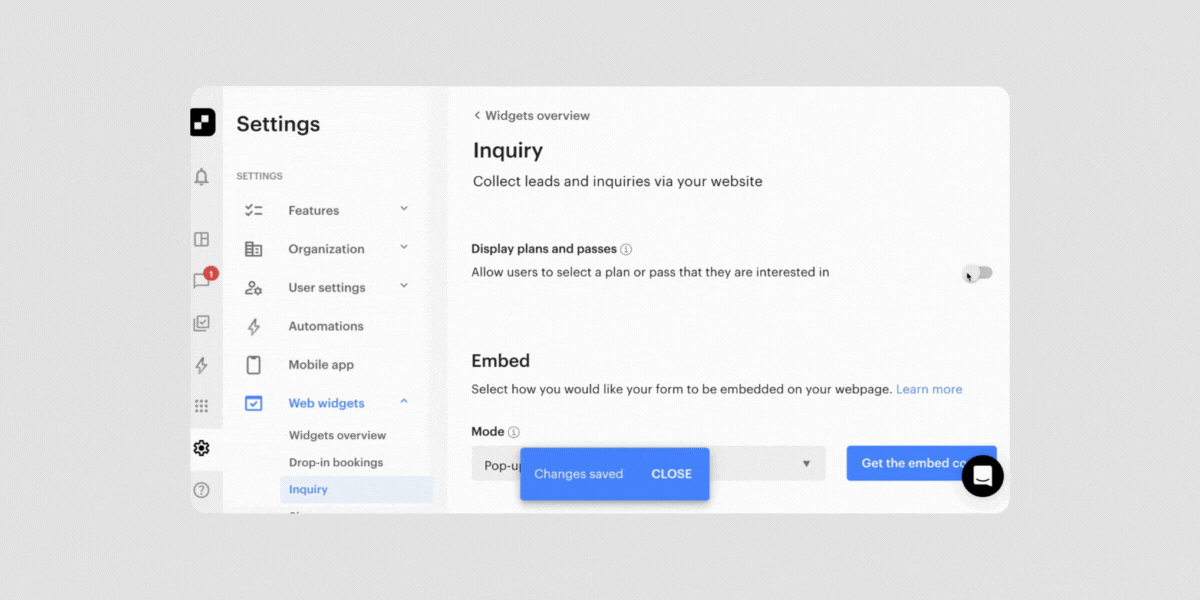
Task: Toggle Display plans and passes switch
Action: tap(977, 273)
